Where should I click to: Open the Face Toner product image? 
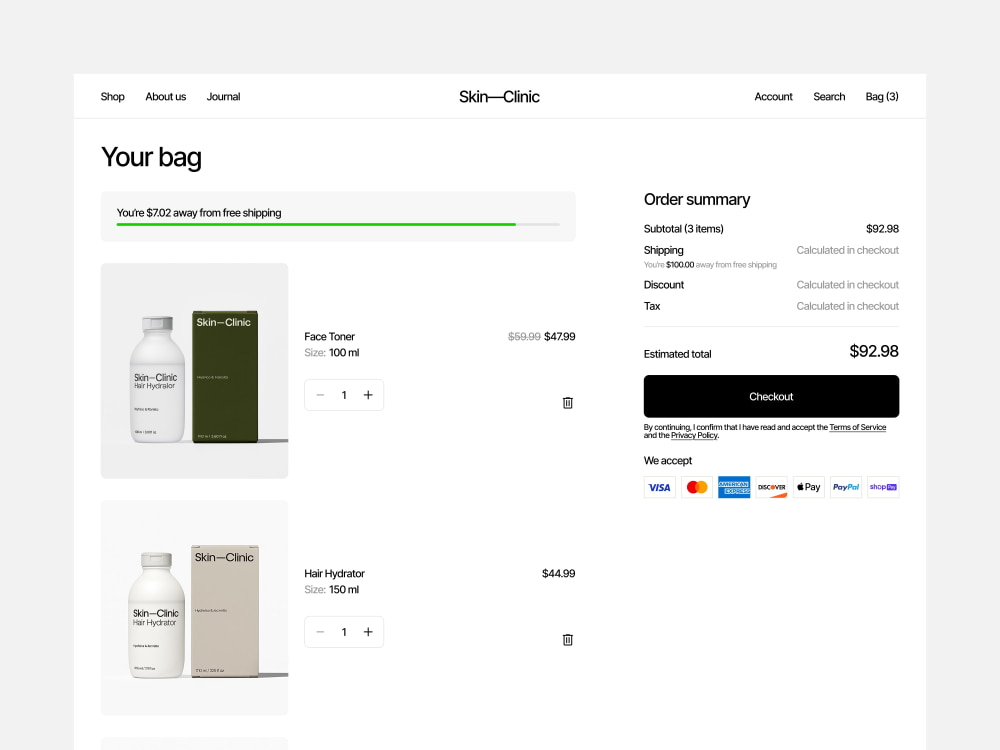point(195,371)
